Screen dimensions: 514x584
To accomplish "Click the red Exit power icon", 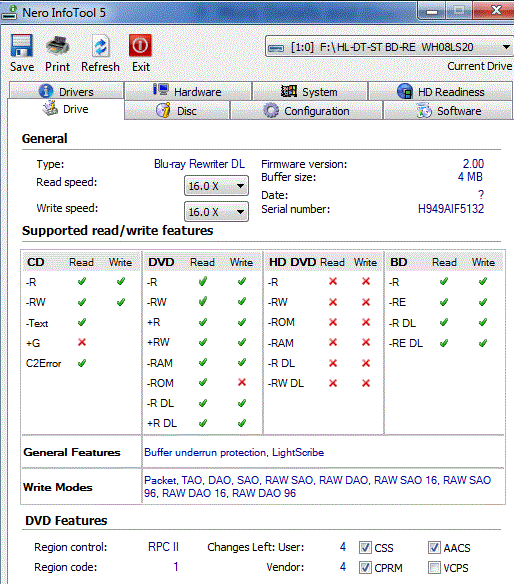I will point(140,45).
